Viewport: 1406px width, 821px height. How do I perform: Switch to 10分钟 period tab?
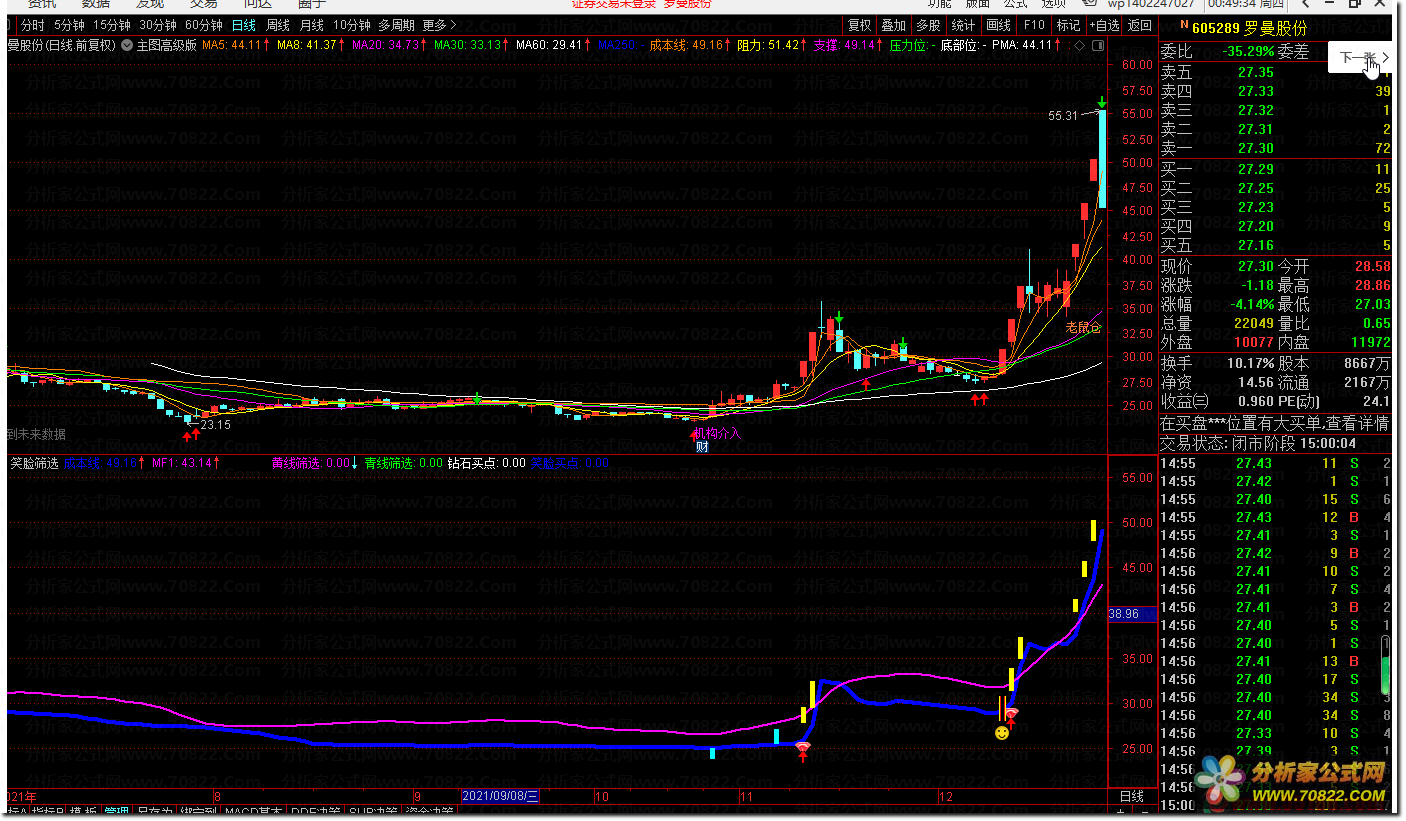pos(352,25)
